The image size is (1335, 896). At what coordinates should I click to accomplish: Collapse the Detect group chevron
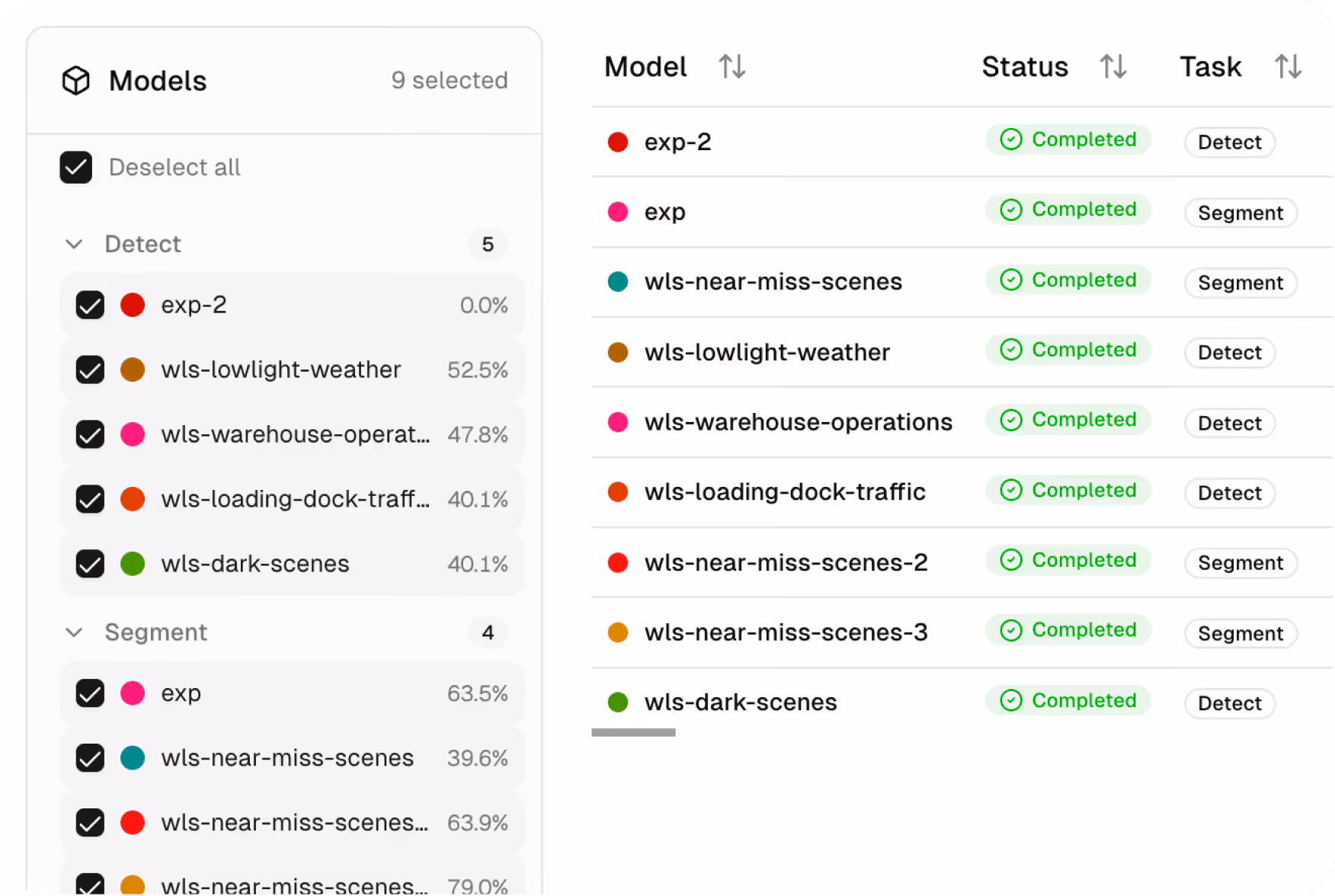coord(74,244)
